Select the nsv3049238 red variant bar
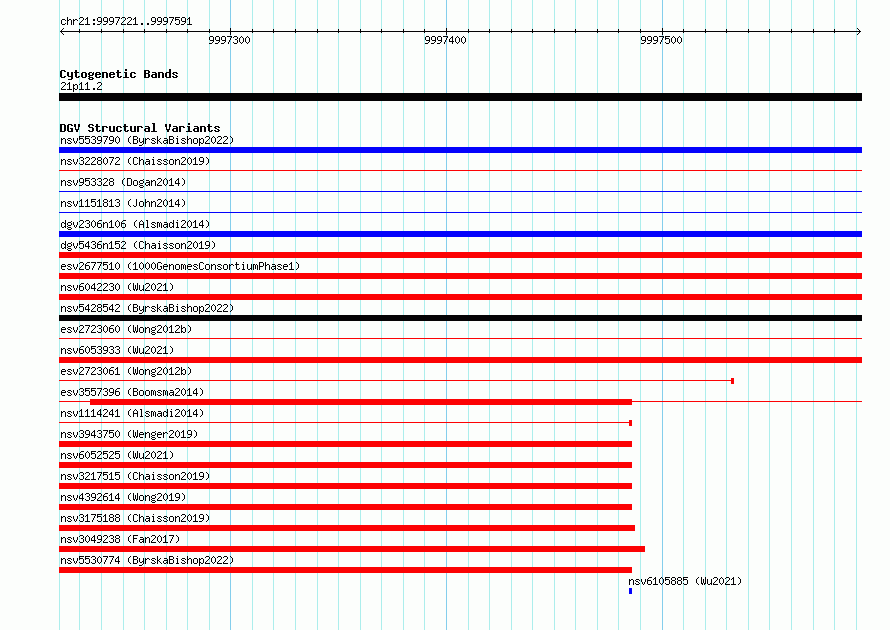This screenshot has width=890, height=630. tap(352, 549)
